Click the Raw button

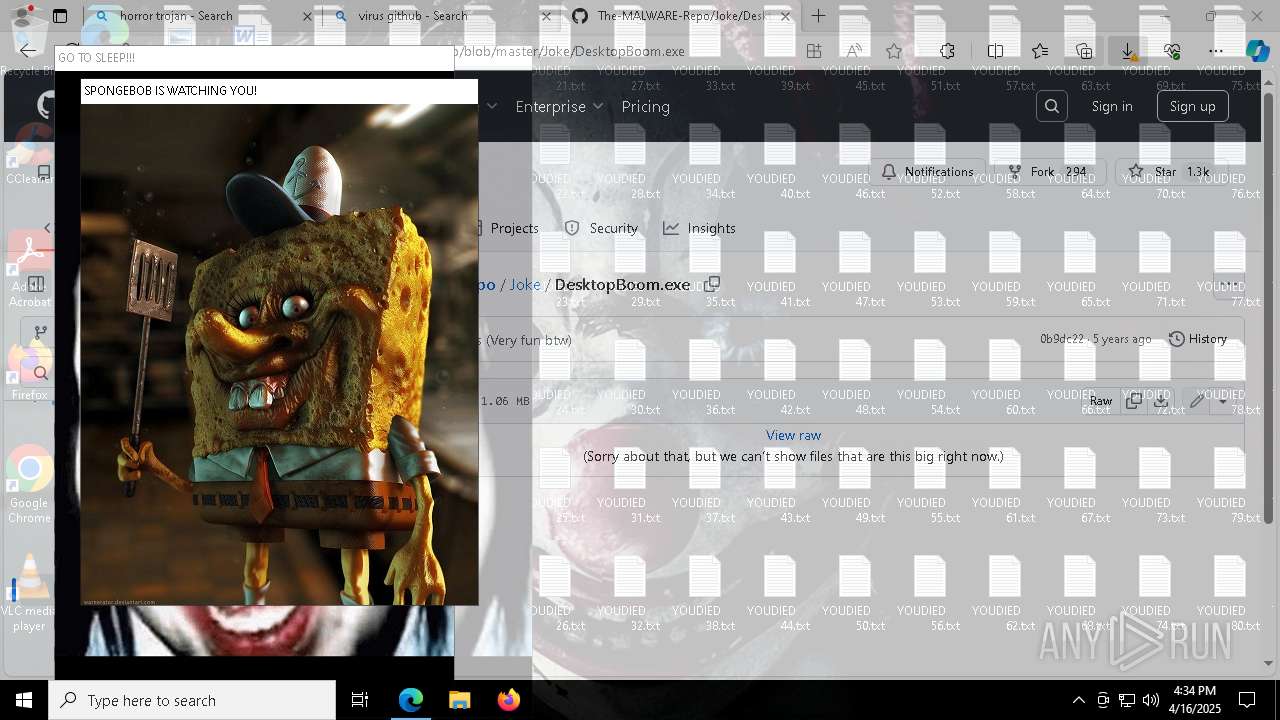[1100, 401]
